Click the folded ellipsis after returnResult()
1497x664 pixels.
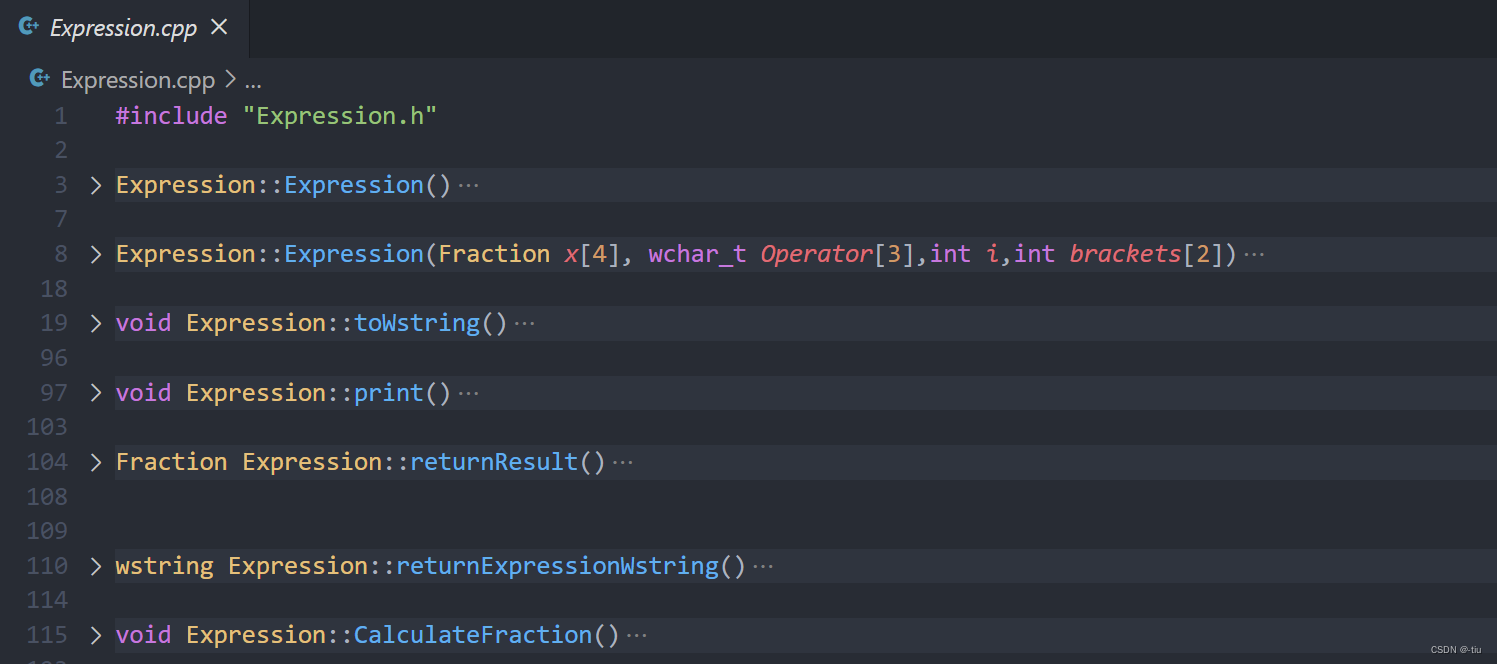coord(622,463)
